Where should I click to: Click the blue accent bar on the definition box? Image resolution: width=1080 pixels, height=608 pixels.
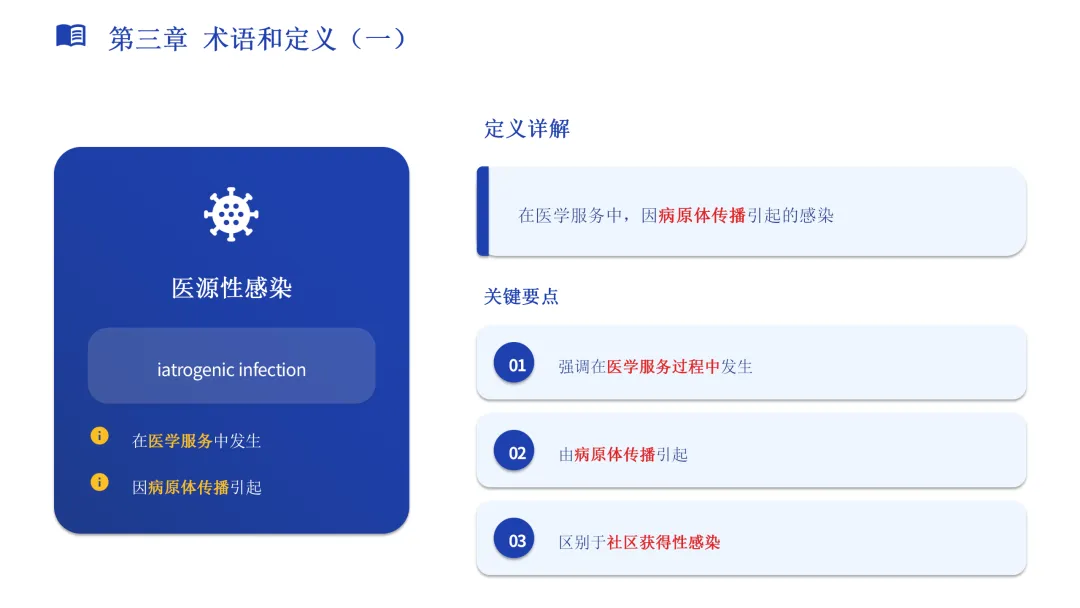(483, 211)
